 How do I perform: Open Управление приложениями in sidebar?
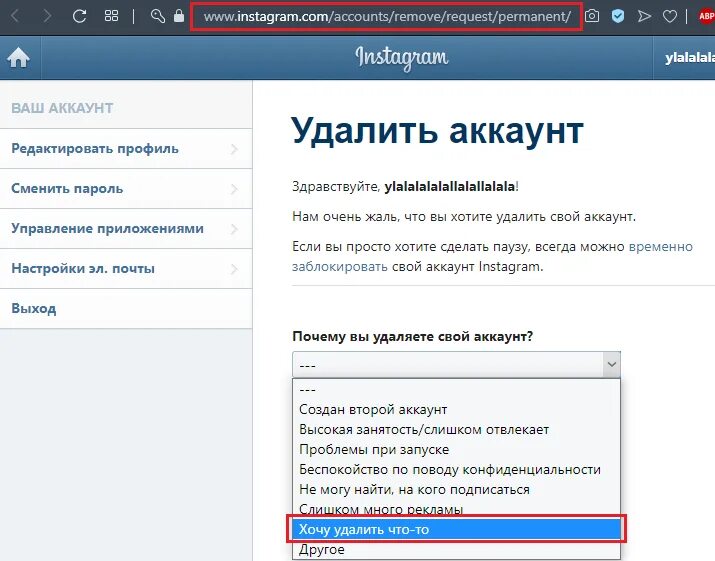[126, 229]
